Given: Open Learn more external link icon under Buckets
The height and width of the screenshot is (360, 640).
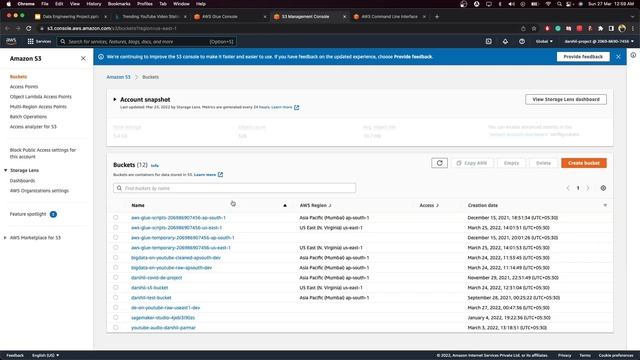Looking at the screenshot, I should (x=220, y=175).
